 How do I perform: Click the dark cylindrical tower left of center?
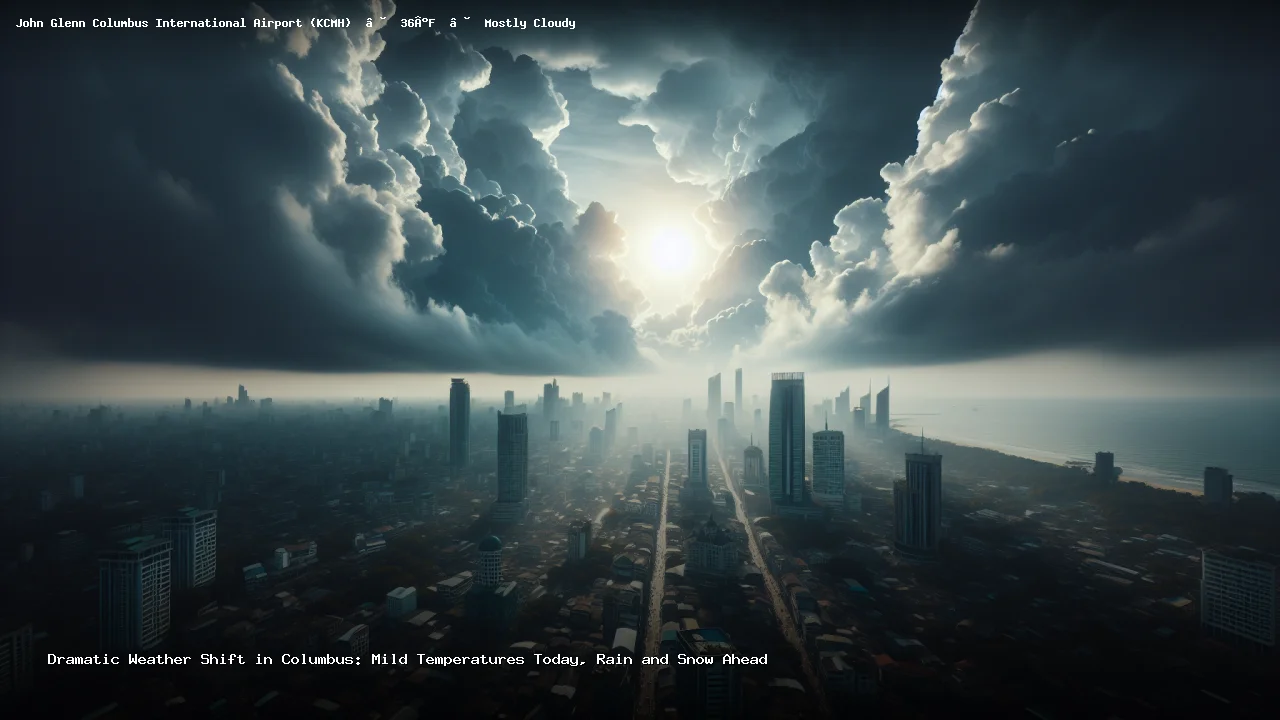459,420
